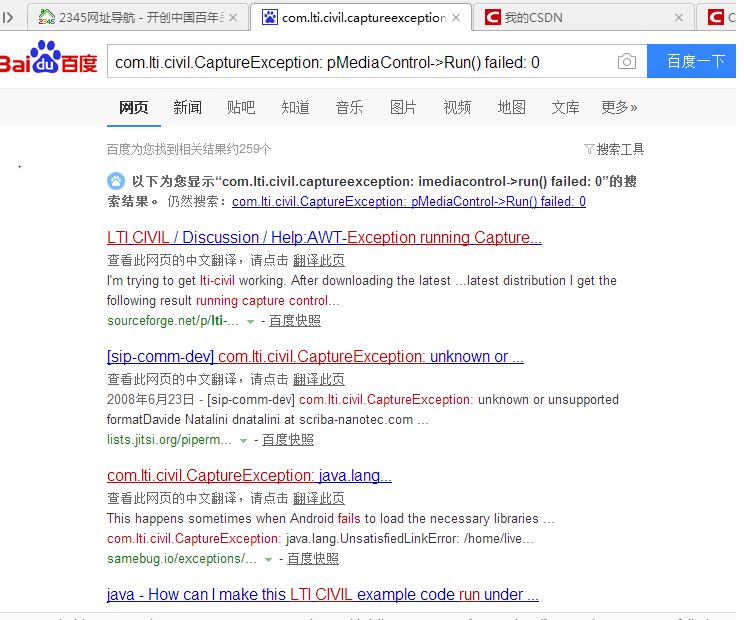Select the 地图 search category
This screenshot has width=744, height=620.
[x=512, y=108]
